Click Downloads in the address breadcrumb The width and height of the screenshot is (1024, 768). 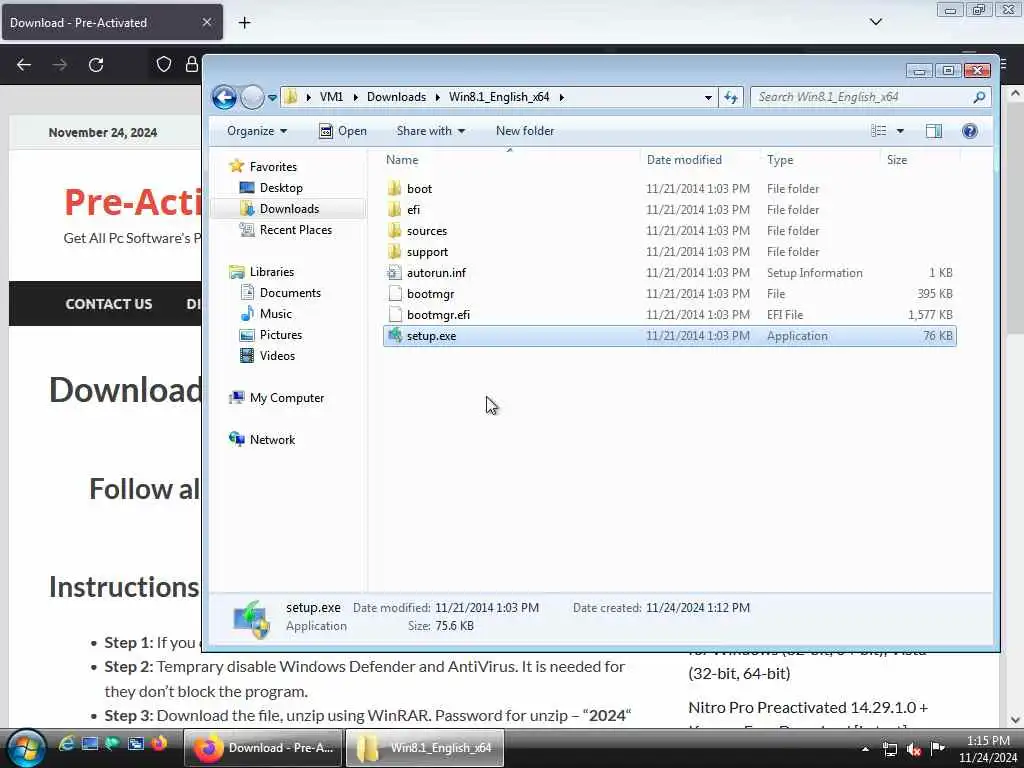pos(396,97)
